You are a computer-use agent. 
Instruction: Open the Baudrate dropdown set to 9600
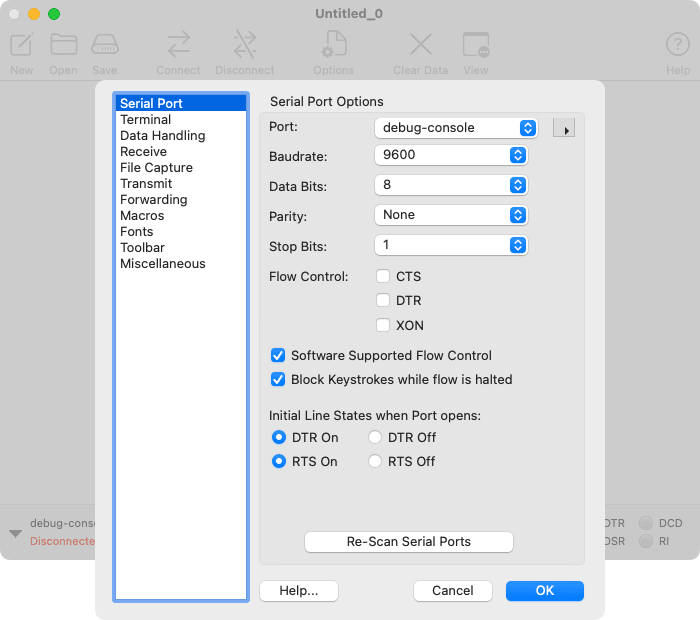pyautogui.click(x=450, y=156)
